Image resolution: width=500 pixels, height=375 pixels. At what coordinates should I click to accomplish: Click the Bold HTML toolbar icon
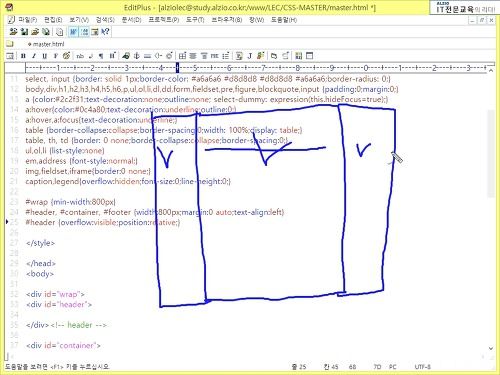tap(23, 56)
